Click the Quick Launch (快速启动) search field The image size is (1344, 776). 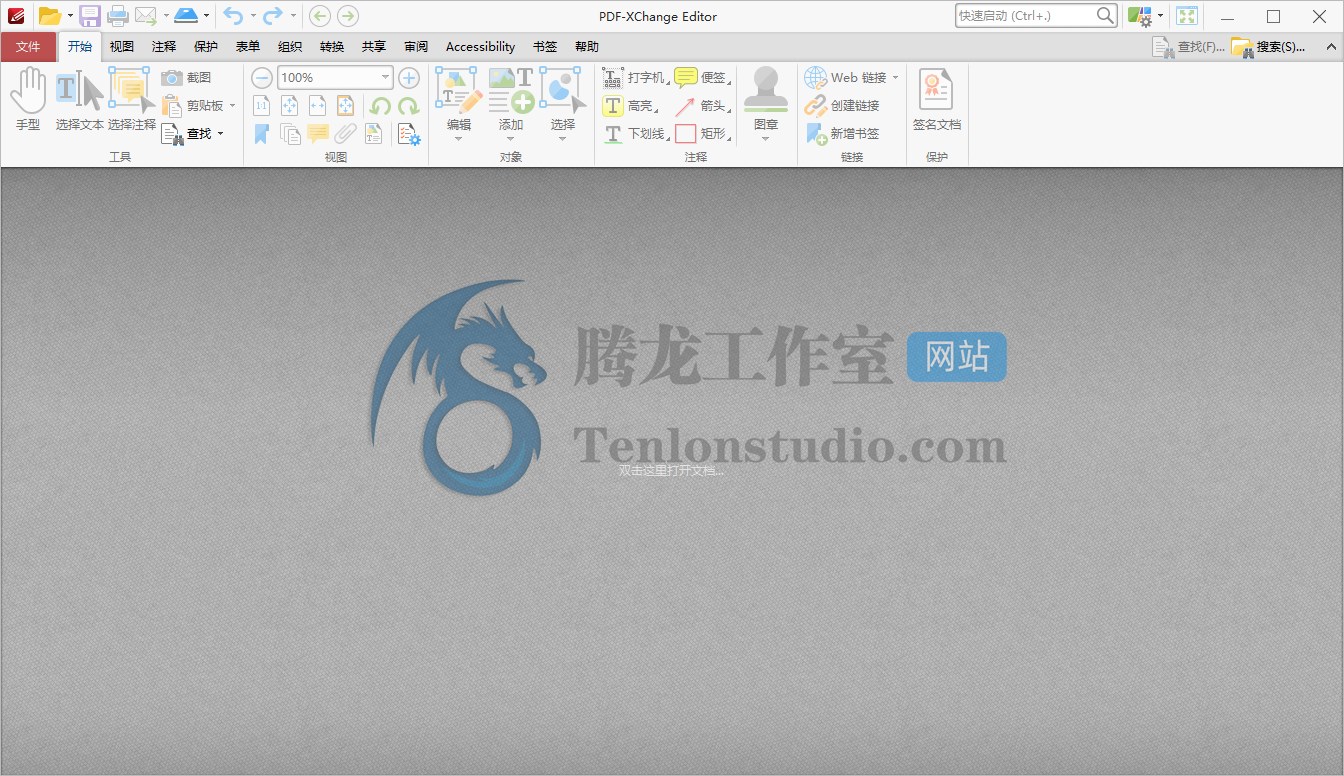pyautogui.click(x=1036, y=15)
